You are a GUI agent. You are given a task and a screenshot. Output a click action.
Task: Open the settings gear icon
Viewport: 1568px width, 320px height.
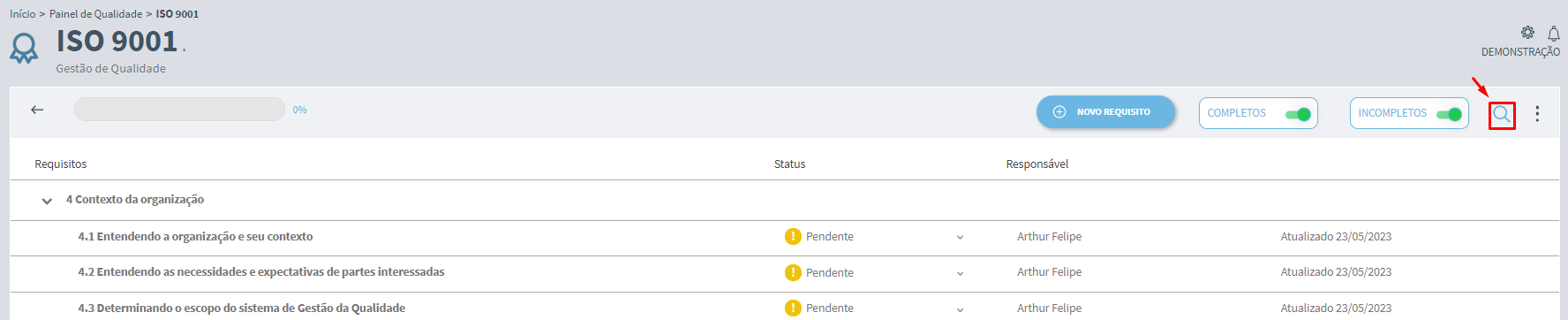click(x=1527, y=33)
